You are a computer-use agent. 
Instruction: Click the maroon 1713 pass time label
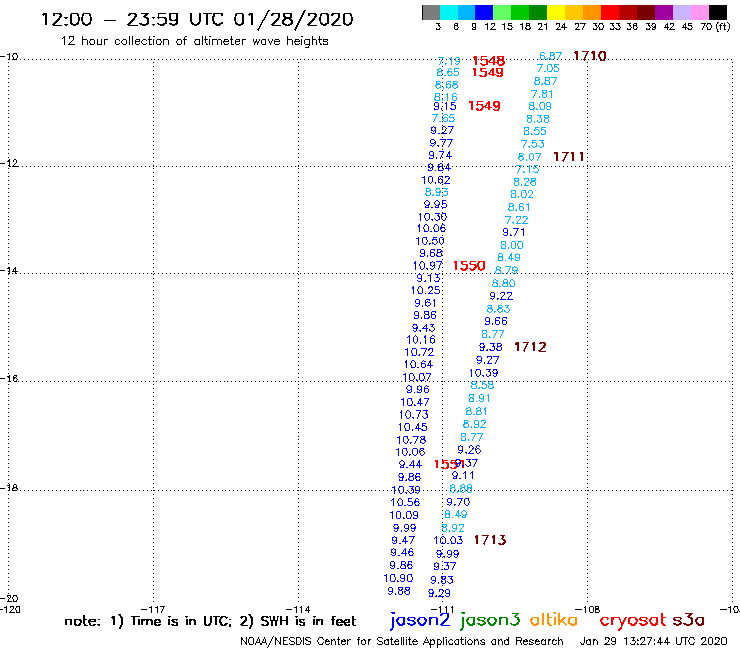(x=490, y=540)
